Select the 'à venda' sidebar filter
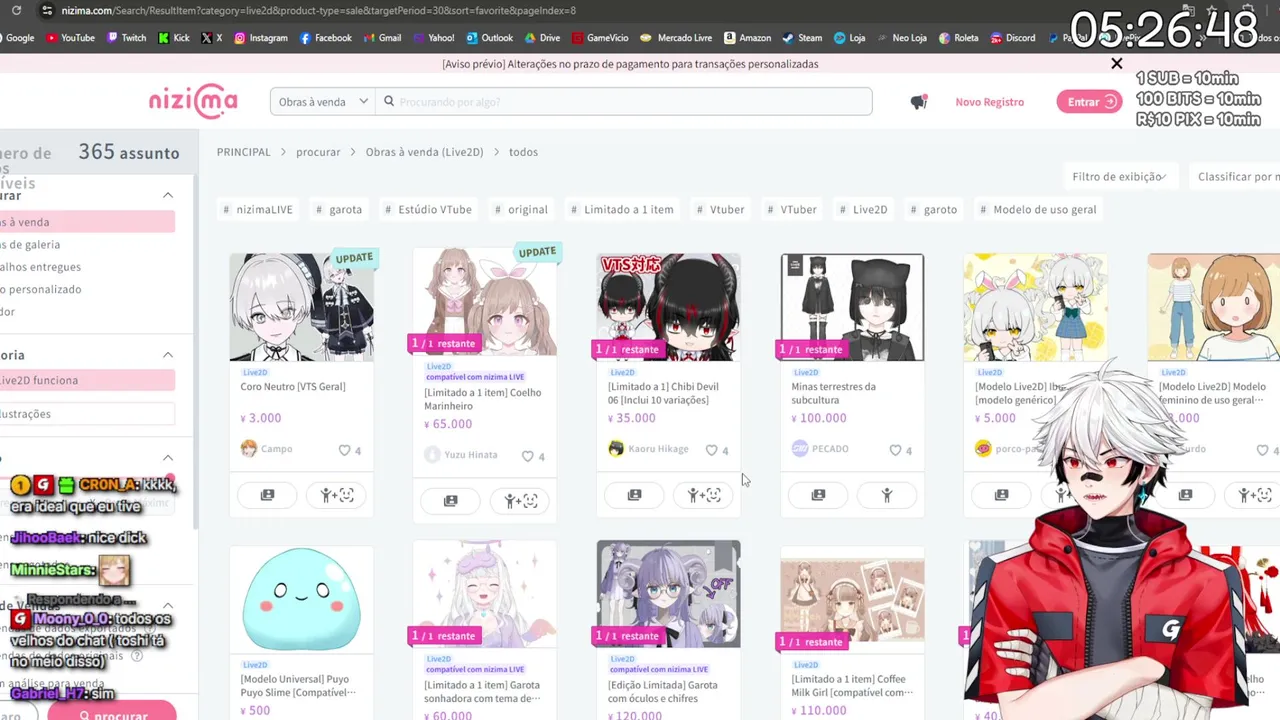 (x=87, y=222)
